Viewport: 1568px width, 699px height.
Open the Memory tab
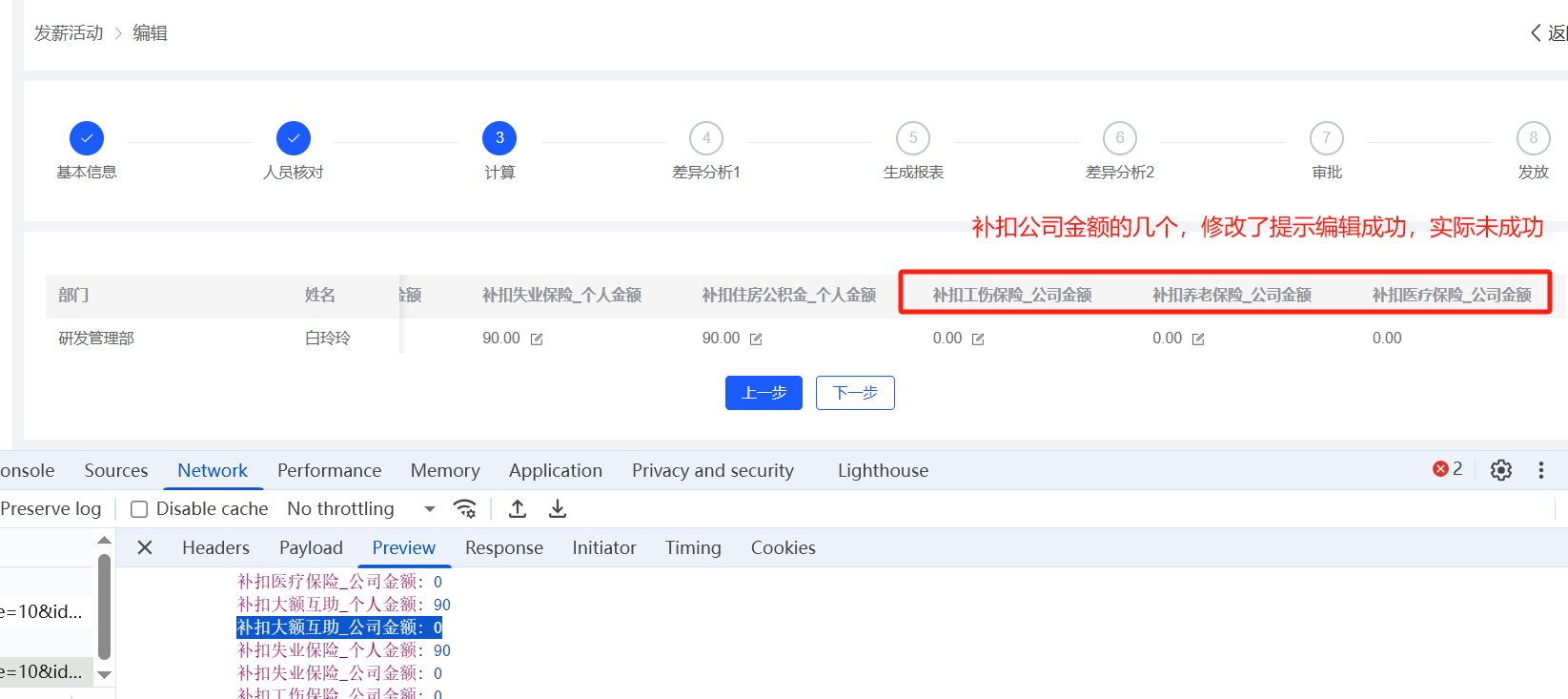tap(445, 470)
